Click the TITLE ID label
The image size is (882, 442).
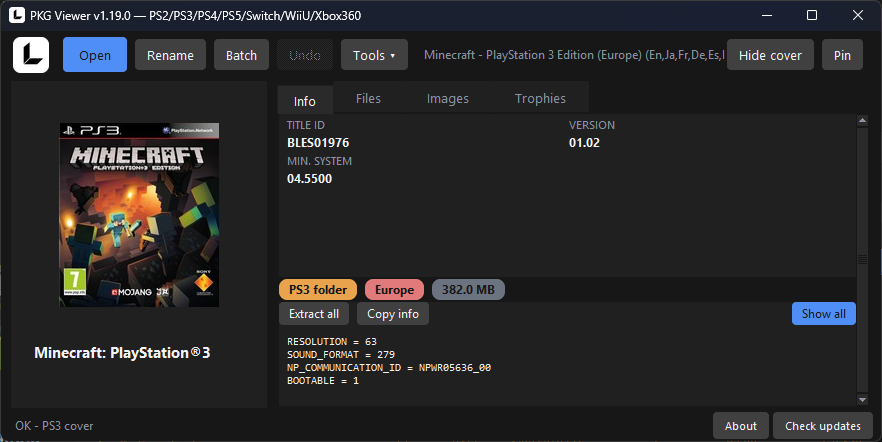(x=305, y=125)
